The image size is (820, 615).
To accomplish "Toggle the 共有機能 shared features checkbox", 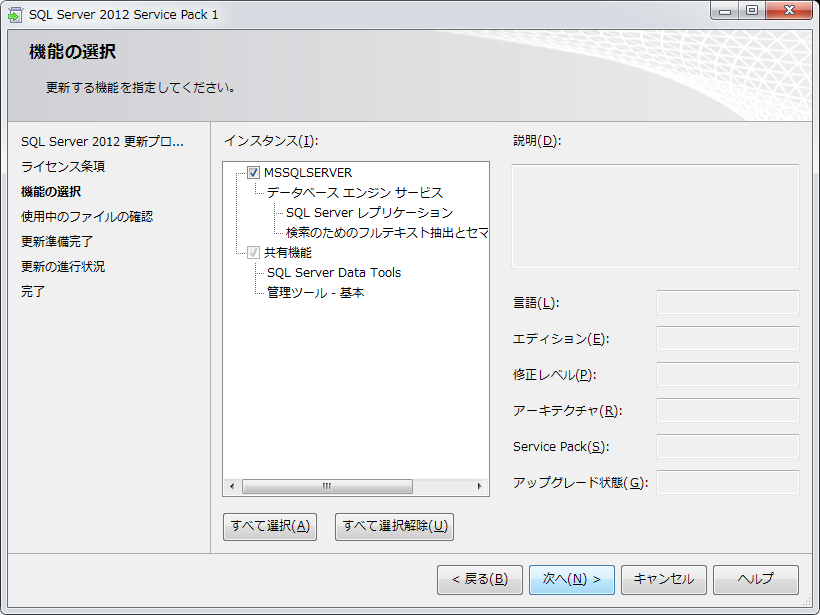I will [x=253, y=253].
